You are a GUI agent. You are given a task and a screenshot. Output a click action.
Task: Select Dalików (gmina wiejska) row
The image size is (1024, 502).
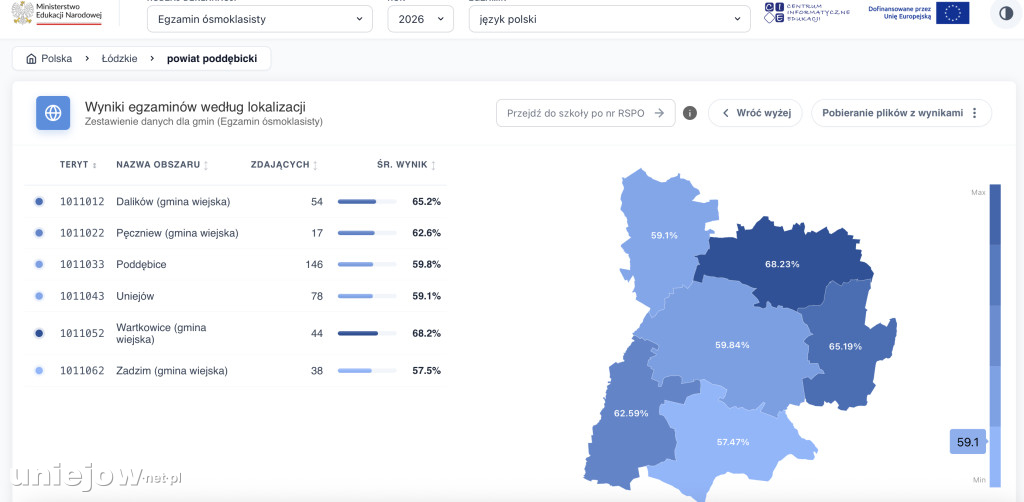click(235, 202)
